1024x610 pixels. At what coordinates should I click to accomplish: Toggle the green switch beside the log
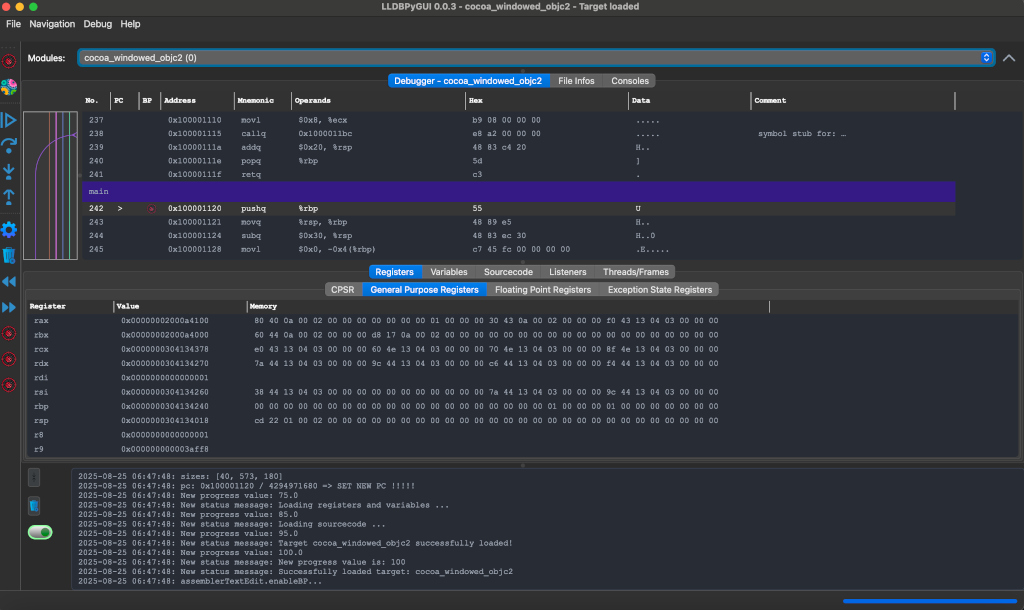39,533
